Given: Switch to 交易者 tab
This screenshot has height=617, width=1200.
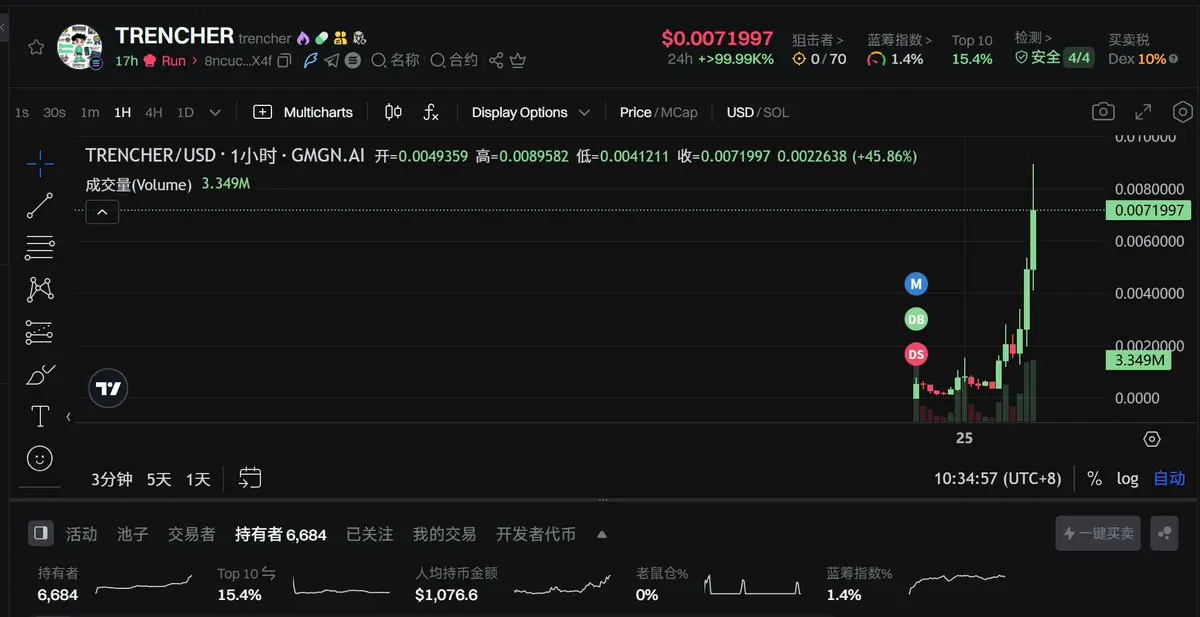Looking at the screenshot, I should (x=191, y=534).
